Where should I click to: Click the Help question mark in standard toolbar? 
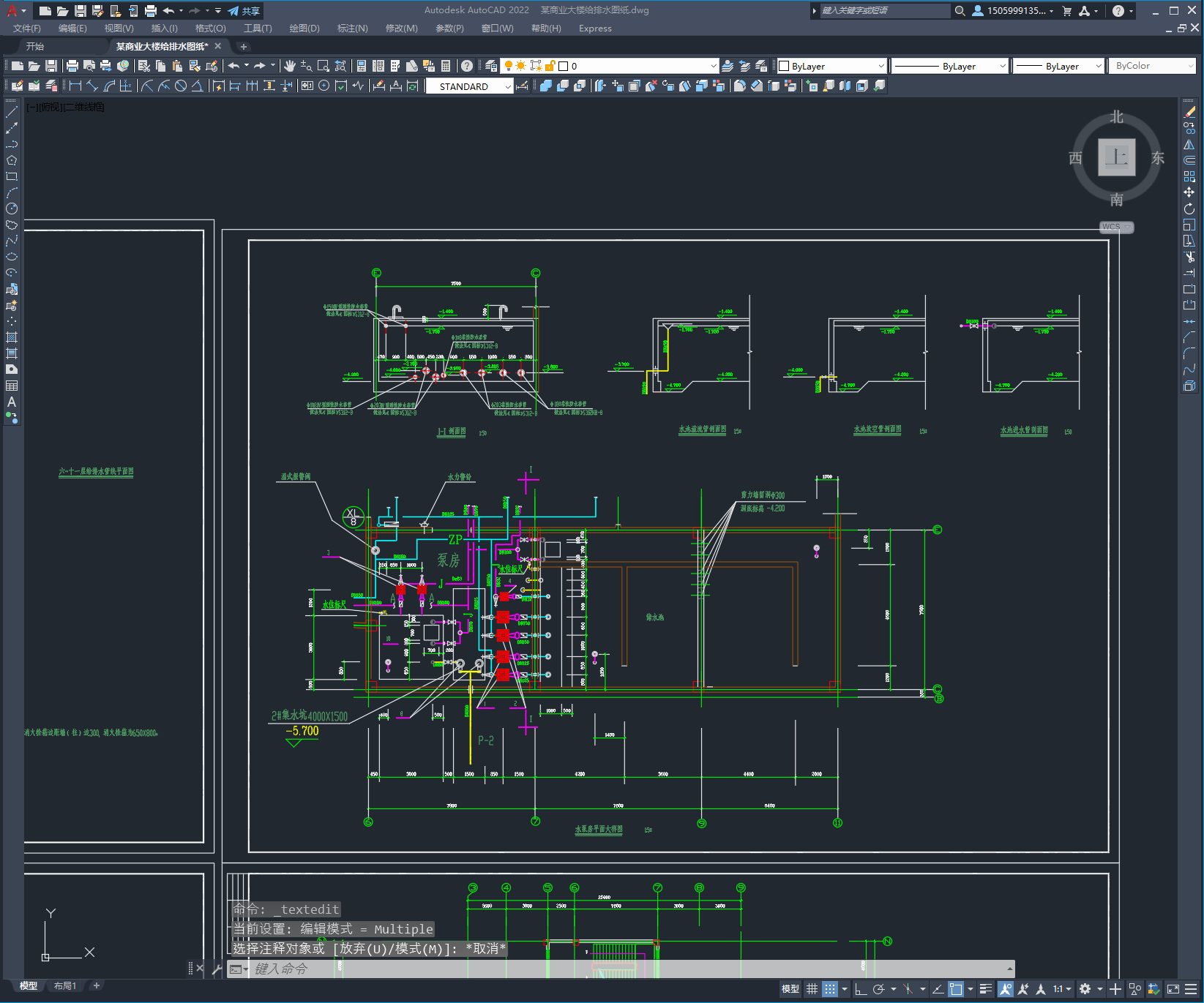point(467,66)
